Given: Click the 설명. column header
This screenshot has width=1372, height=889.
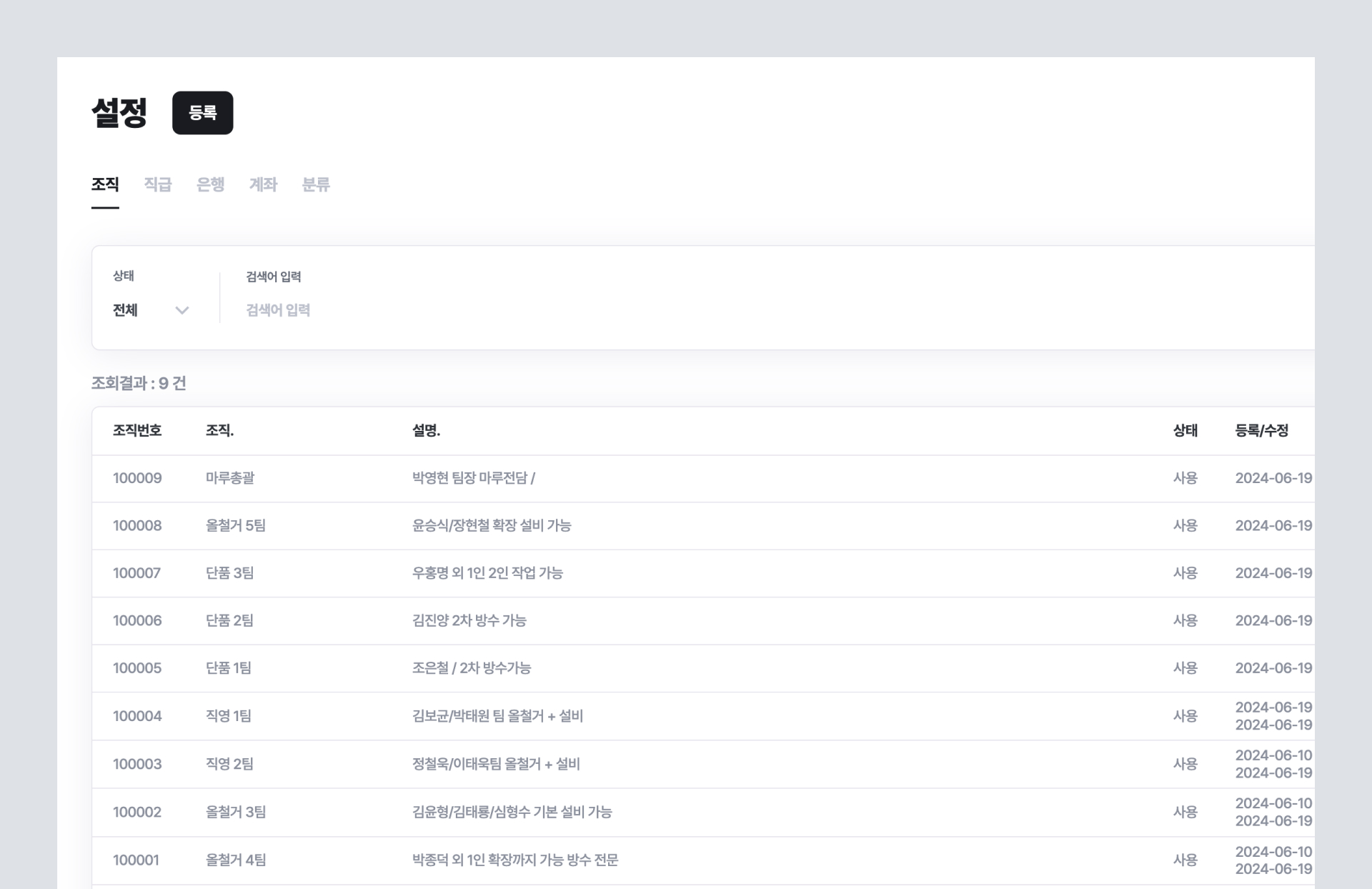Looking at the screenshot, I should click(426, 430).
